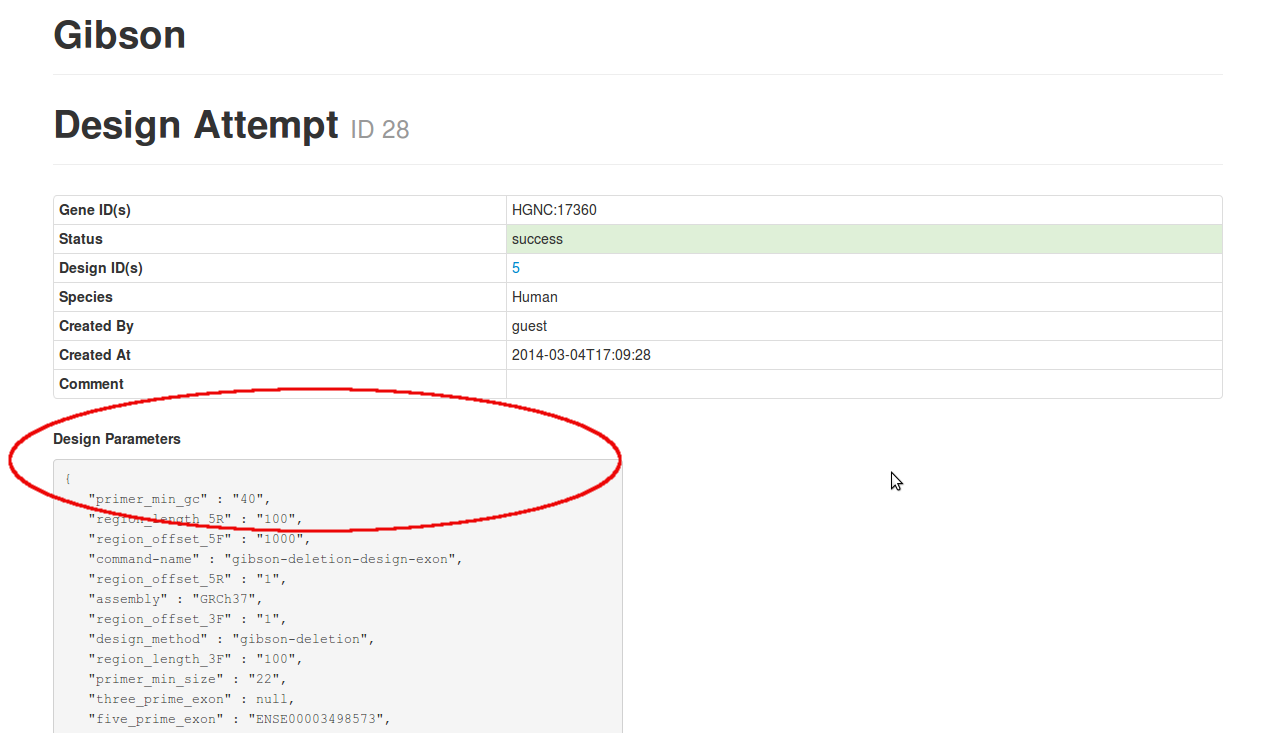Screen dimensions: 1280x733
Task: Open Design ID 5 link
Action: pos(516,268)
